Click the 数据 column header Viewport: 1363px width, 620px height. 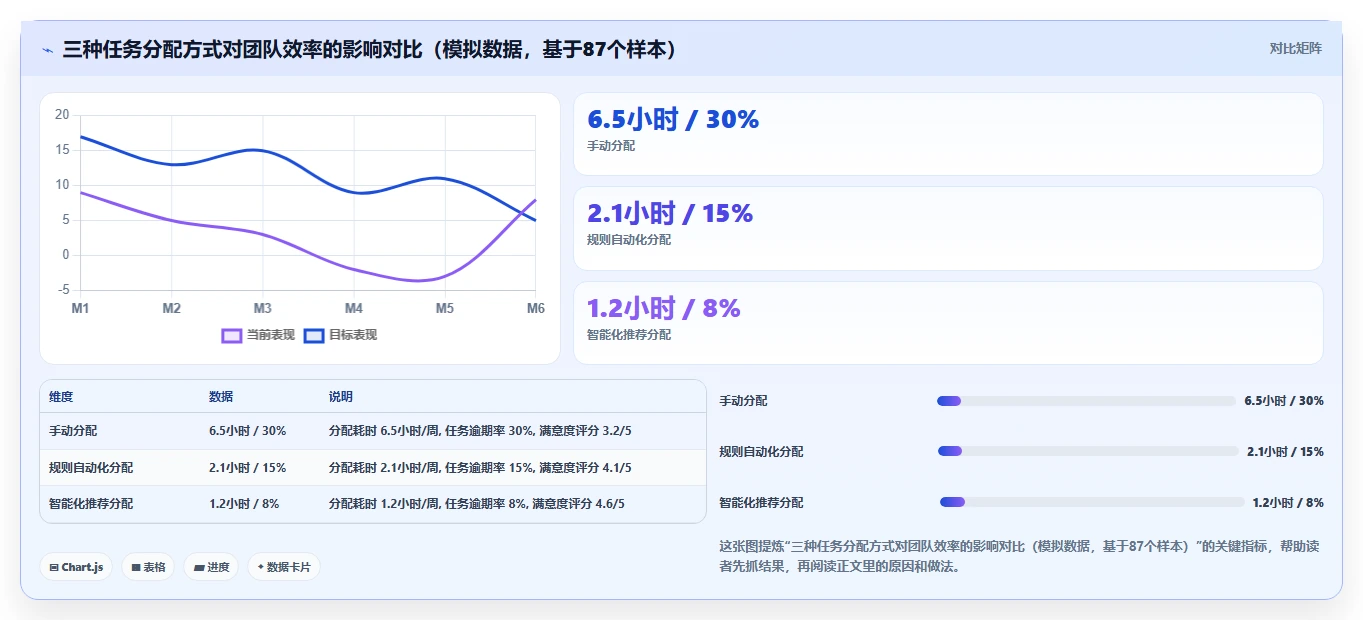[x=221, y=397]
